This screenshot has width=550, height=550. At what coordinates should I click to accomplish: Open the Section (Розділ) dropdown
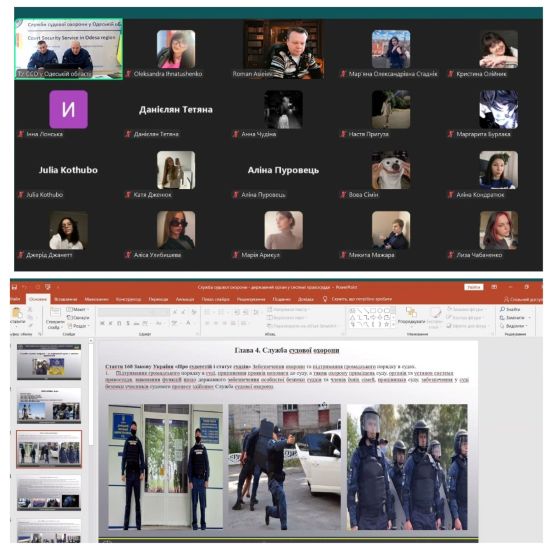[x=79, y=326]
